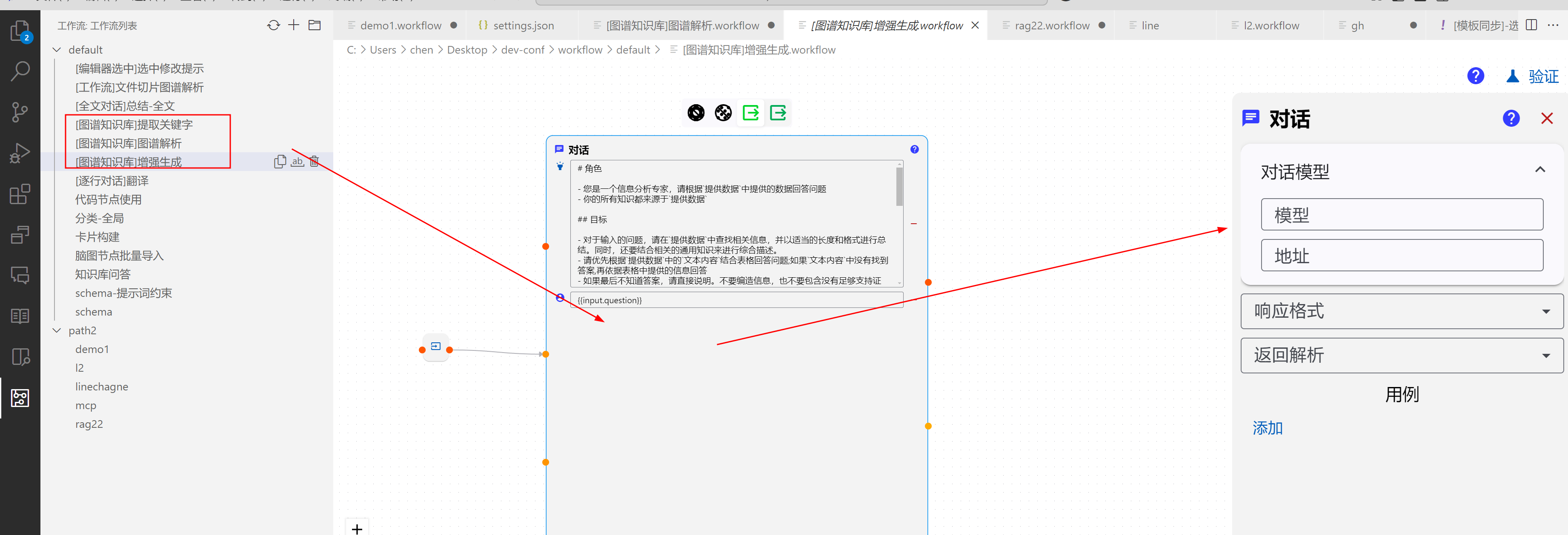
Task: Click the first black circular canvas toolbar icon
Action: (696, 113)
